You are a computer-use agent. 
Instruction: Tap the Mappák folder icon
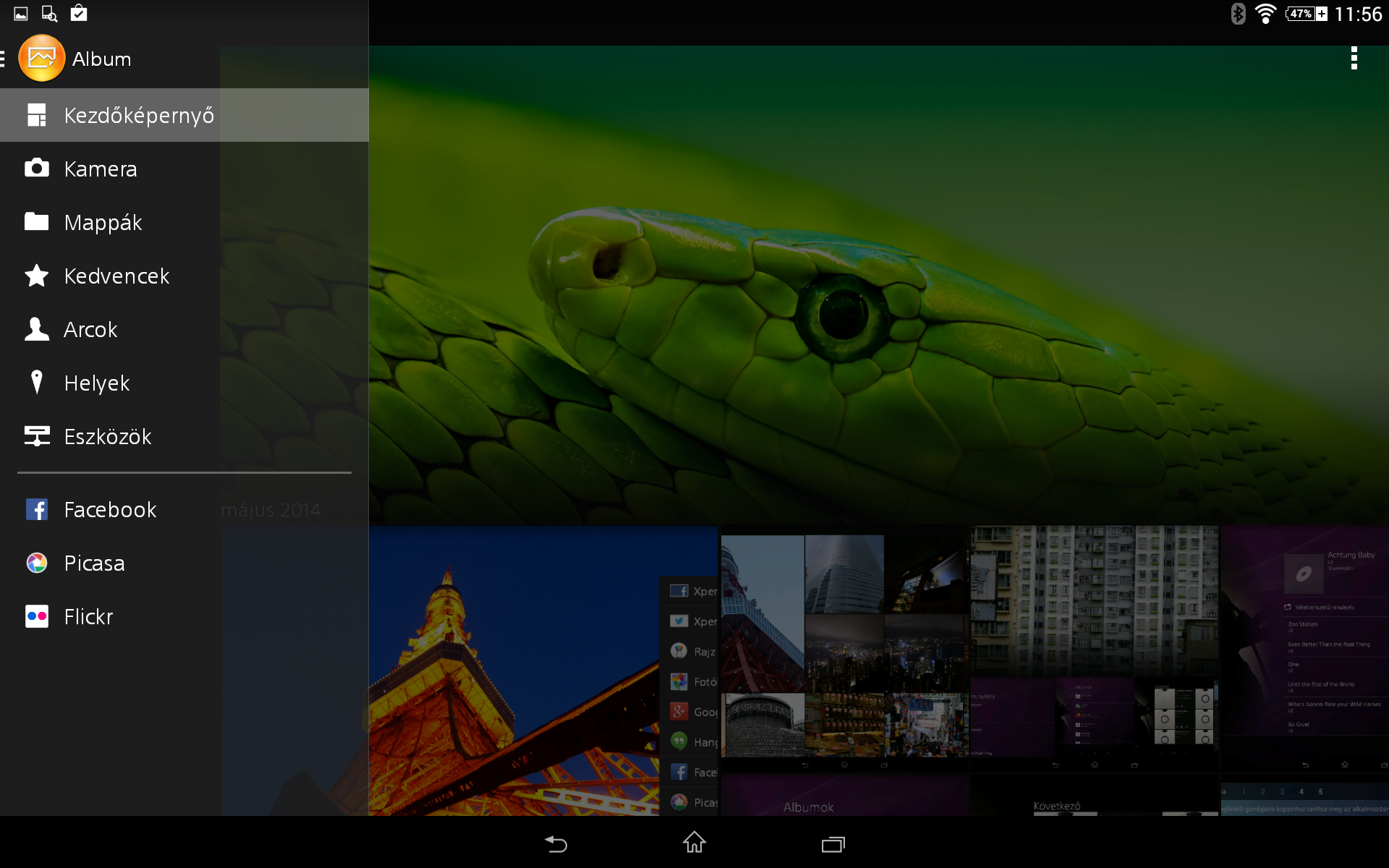pyautogui.click(x=37, y=221)
